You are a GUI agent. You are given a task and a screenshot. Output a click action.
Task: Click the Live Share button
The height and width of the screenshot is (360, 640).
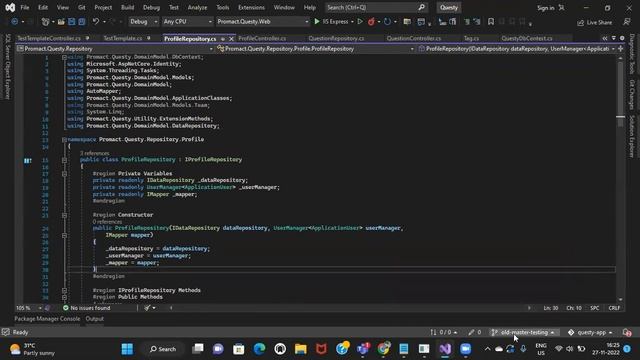click(x=594, y=22)
